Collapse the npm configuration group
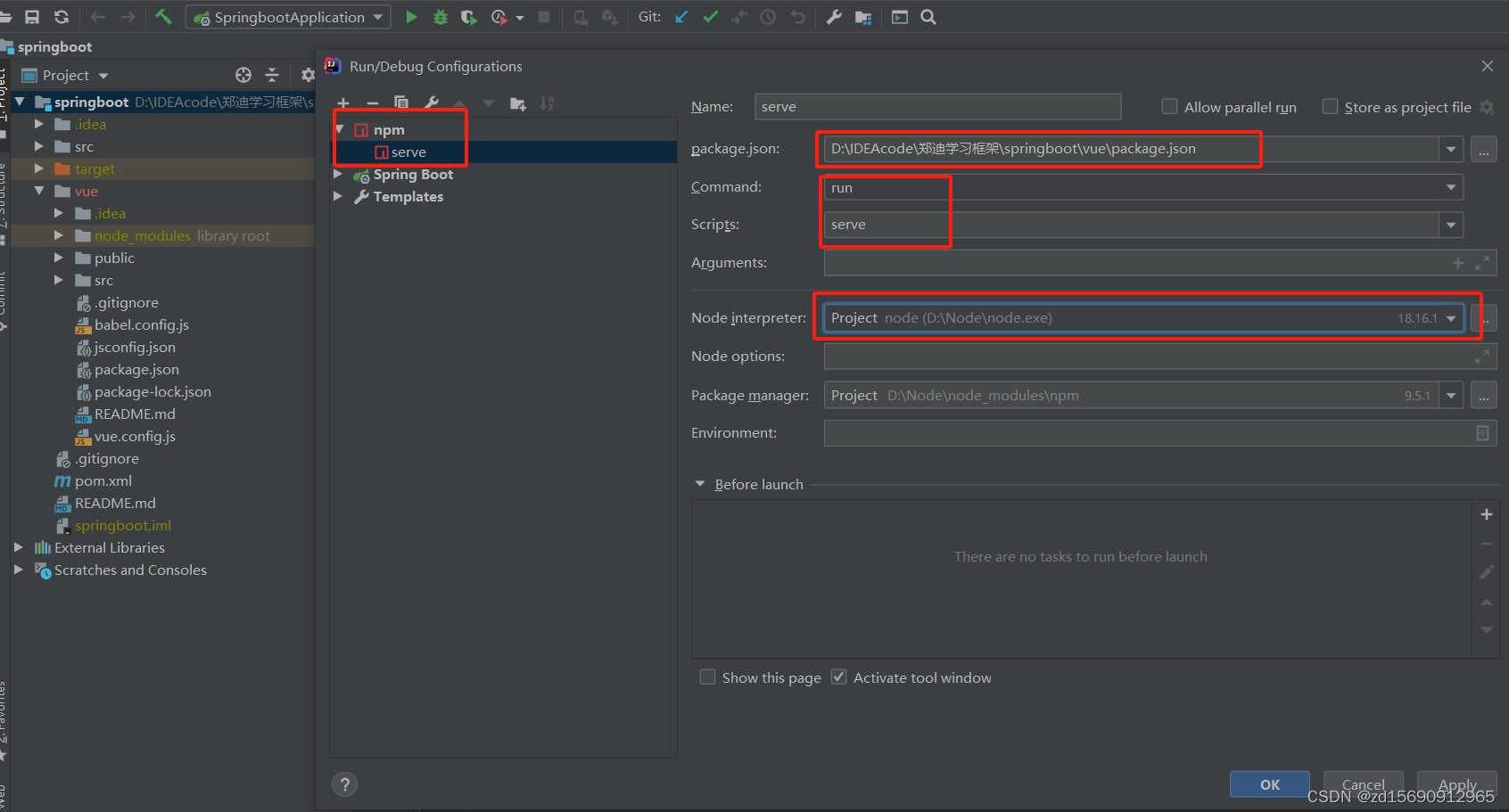The image size is (1509, 812). pyautogui.click(x=339, y=129)
